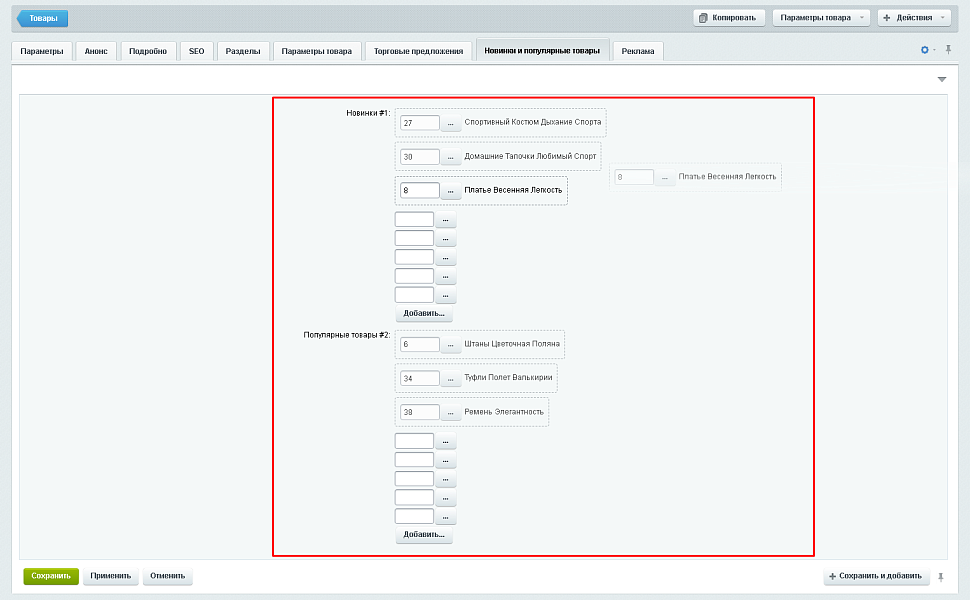Open the Параметры товара dropdown menu
This screenshot has height=600, width=970.
tap(821, 18)
